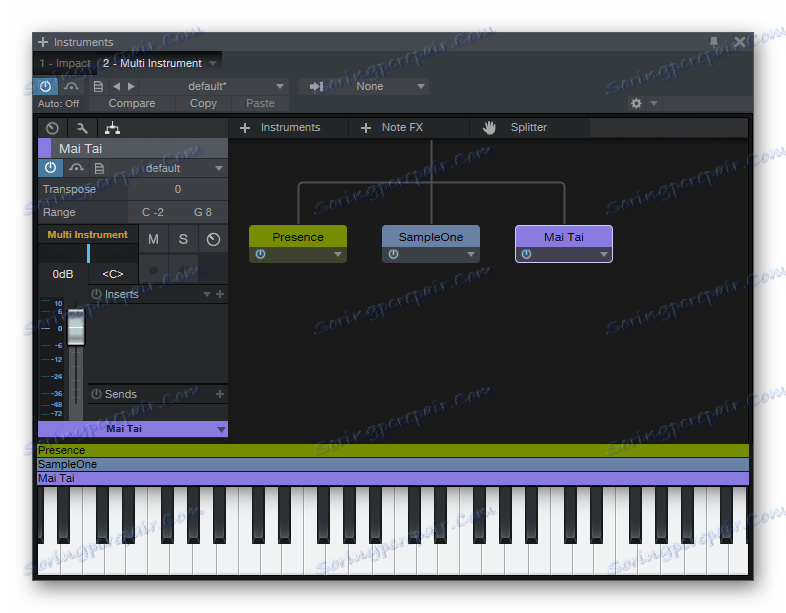Select the SampleOne instrument node

(431, 237)
